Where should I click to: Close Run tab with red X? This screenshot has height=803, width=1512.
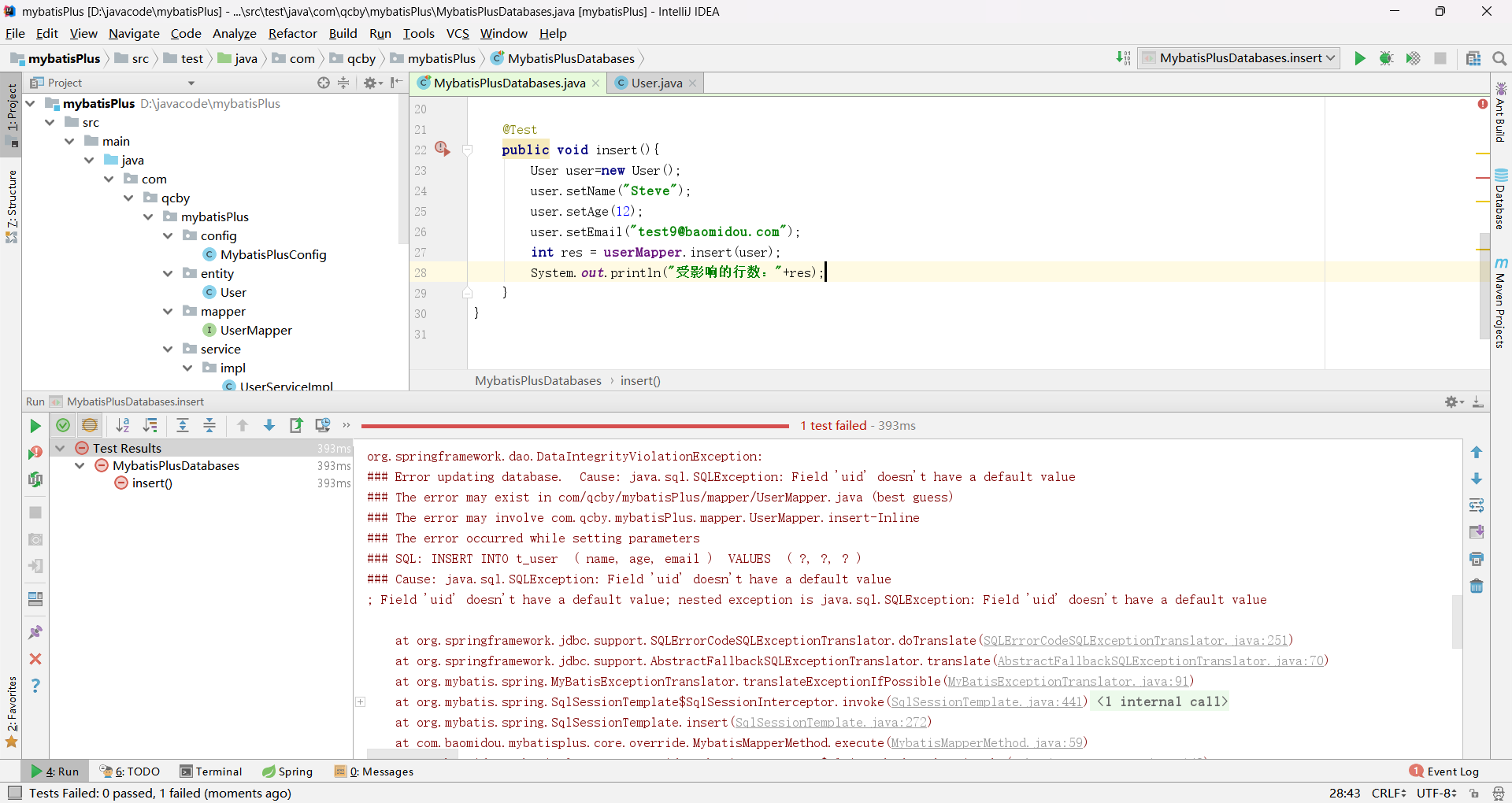(x=35, y=659)
